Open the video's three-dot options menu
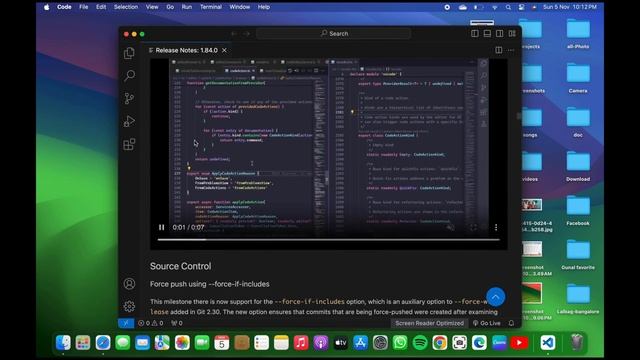Image resolution: width=640 pixels, height=360 pixels. [x=496, y=227]
